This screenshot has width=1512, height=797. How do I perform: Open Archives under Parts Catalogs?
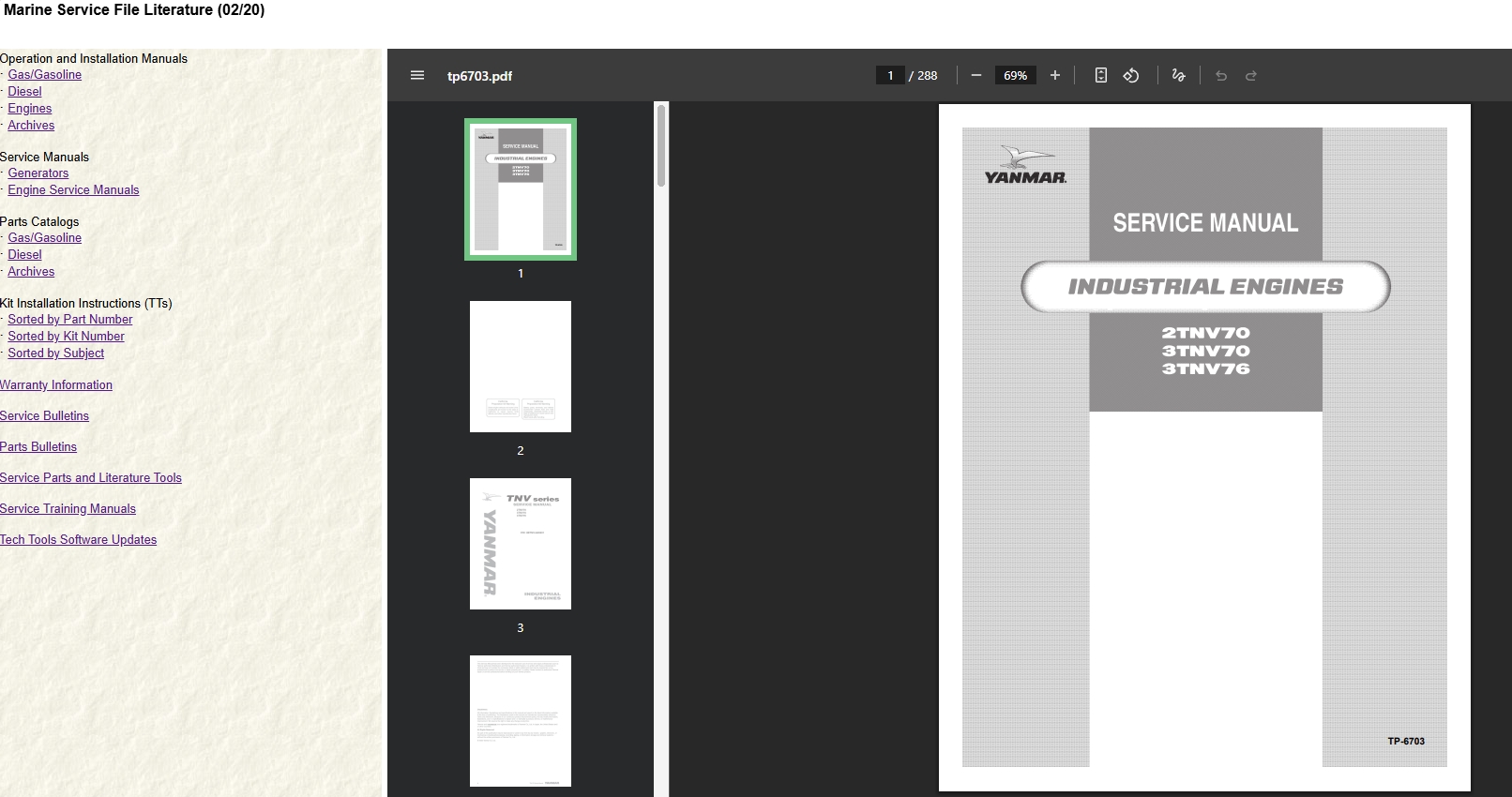(x=31, y=272)
